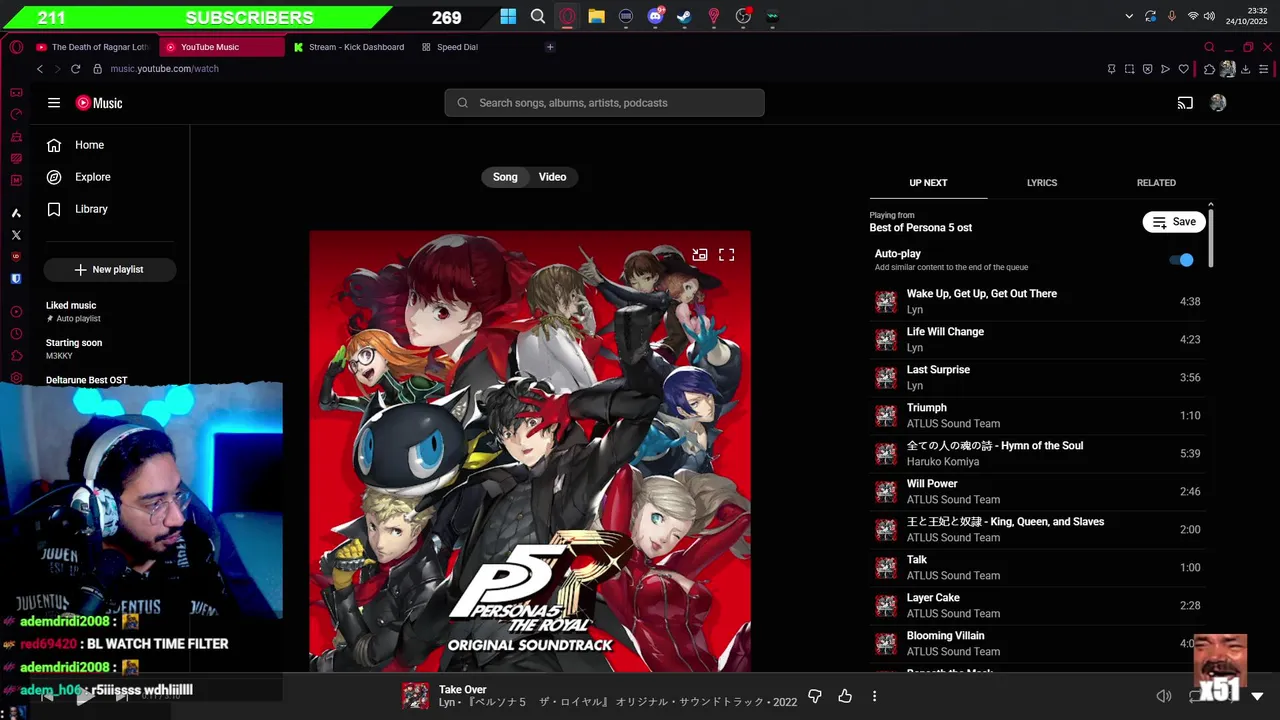This screenshot has height=720, width=1280.
Task: Open the browser easy setup menu icon
Action: 1264,69
